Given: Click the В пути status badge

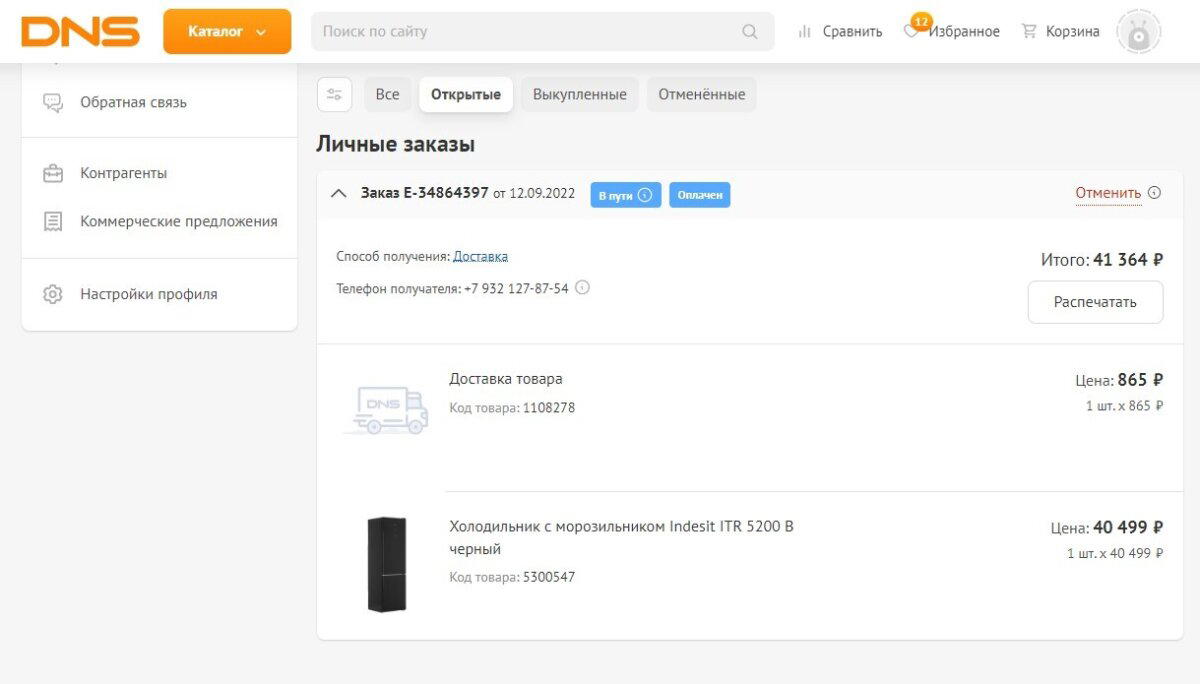Looking at the screenshot, I should [x=625, y=195].
